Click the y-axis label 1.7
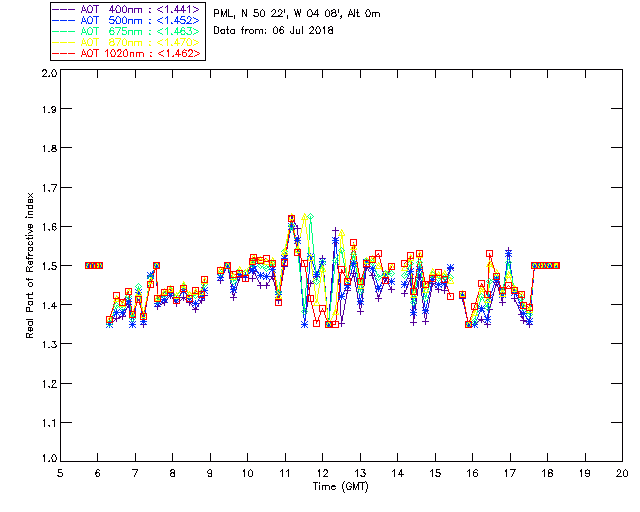Screen dimensions: 640x512 click(x=49, y=188)
